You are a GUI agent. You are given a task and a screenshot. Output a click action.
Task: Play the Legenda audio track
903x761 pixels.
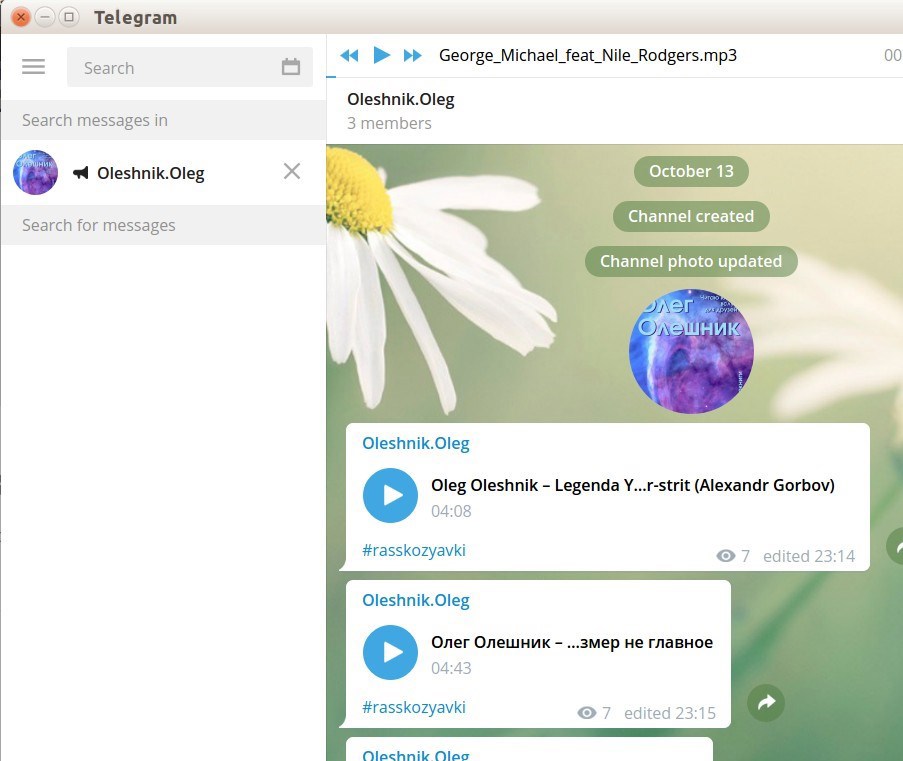[390, 495]
